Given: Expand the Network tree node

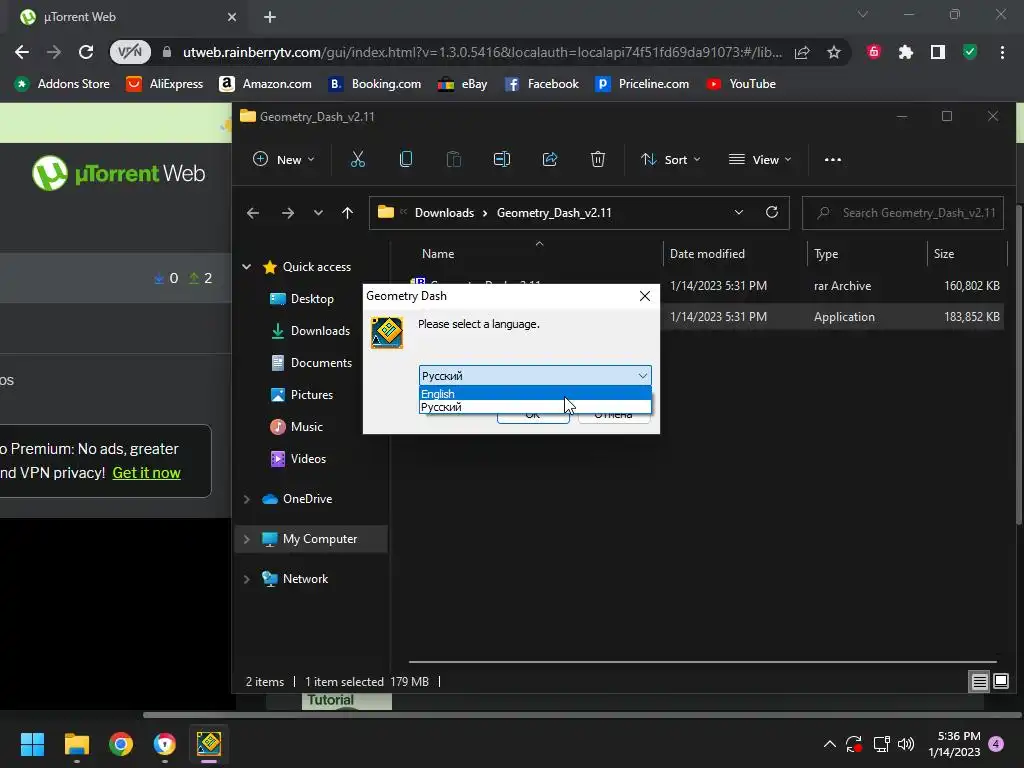Looking at the screenshot, I should [x=247, y=579].
